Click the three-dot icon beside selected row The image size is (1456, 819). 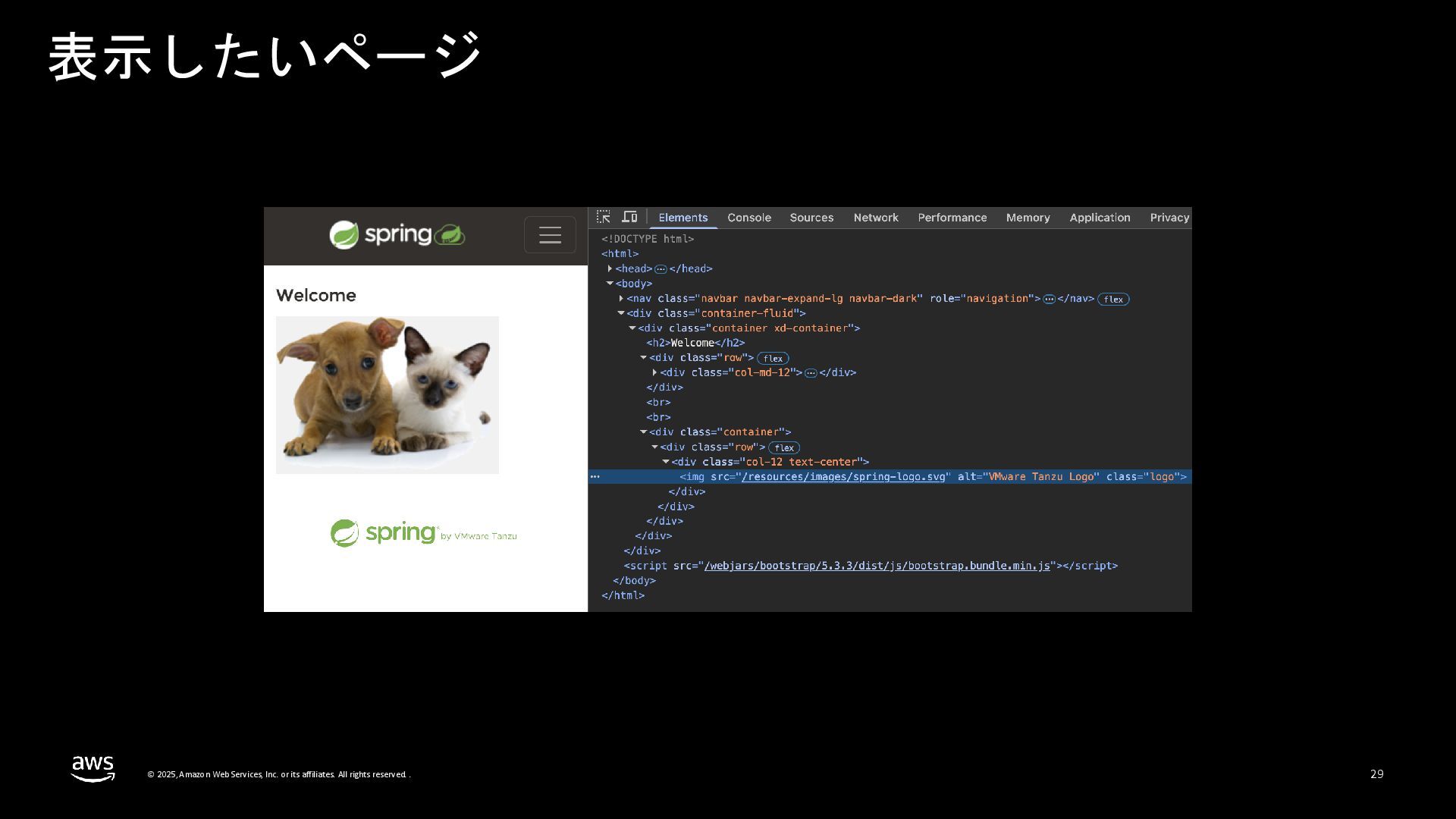pos(595,477)
